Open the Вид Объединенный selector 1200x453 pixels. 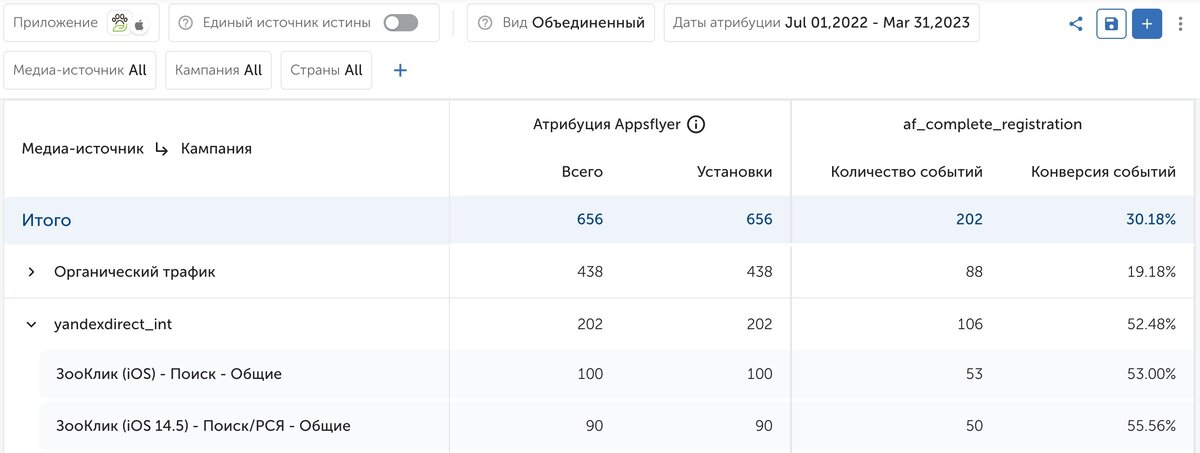(x=561, y=22)
